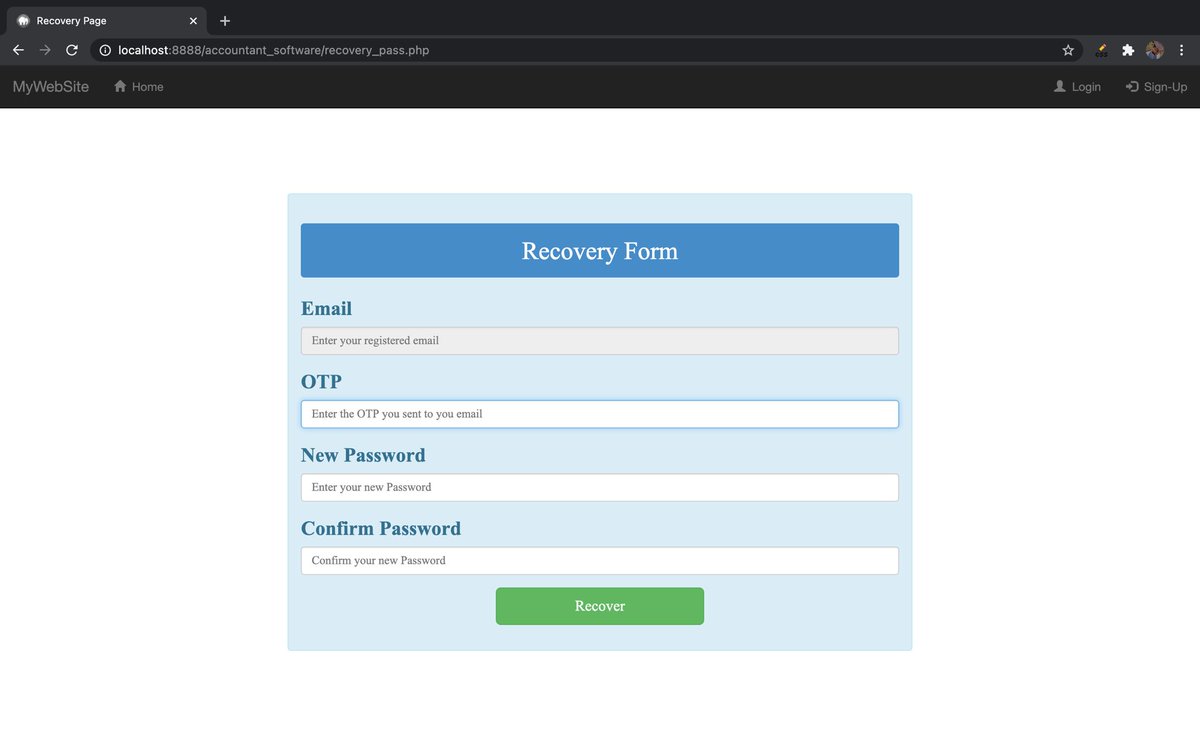The height and width of the screenshot is (750, 1200).
Task: Click the forward navigation arrow
Action: (x=44, y=49)
